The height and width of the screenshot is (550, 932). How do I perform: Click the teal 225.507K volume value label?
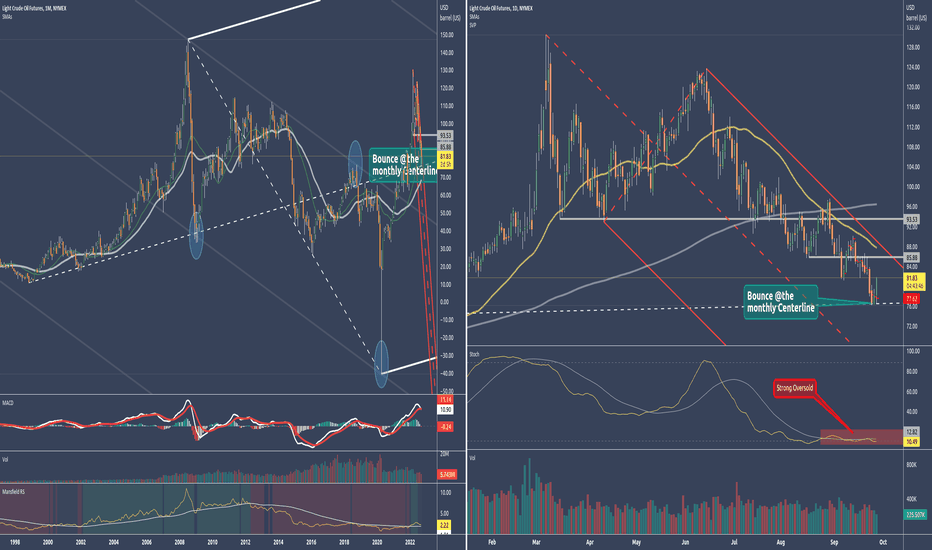pyautogui.click(x=915, y=515)
